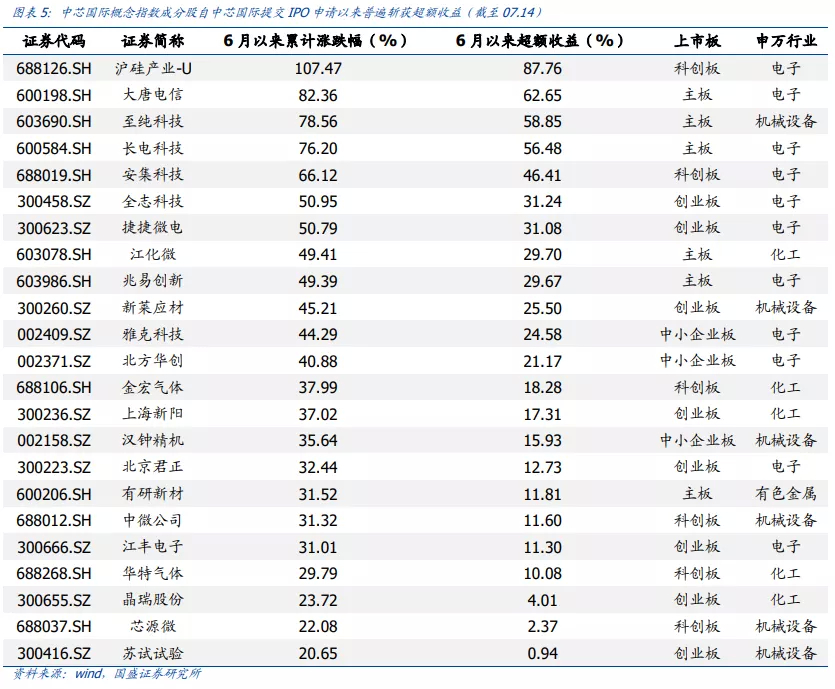Image resolution: width=835 pixels, height=689 pixels.
Task: Click the 证券代码 column header
Action: (54, 41)
